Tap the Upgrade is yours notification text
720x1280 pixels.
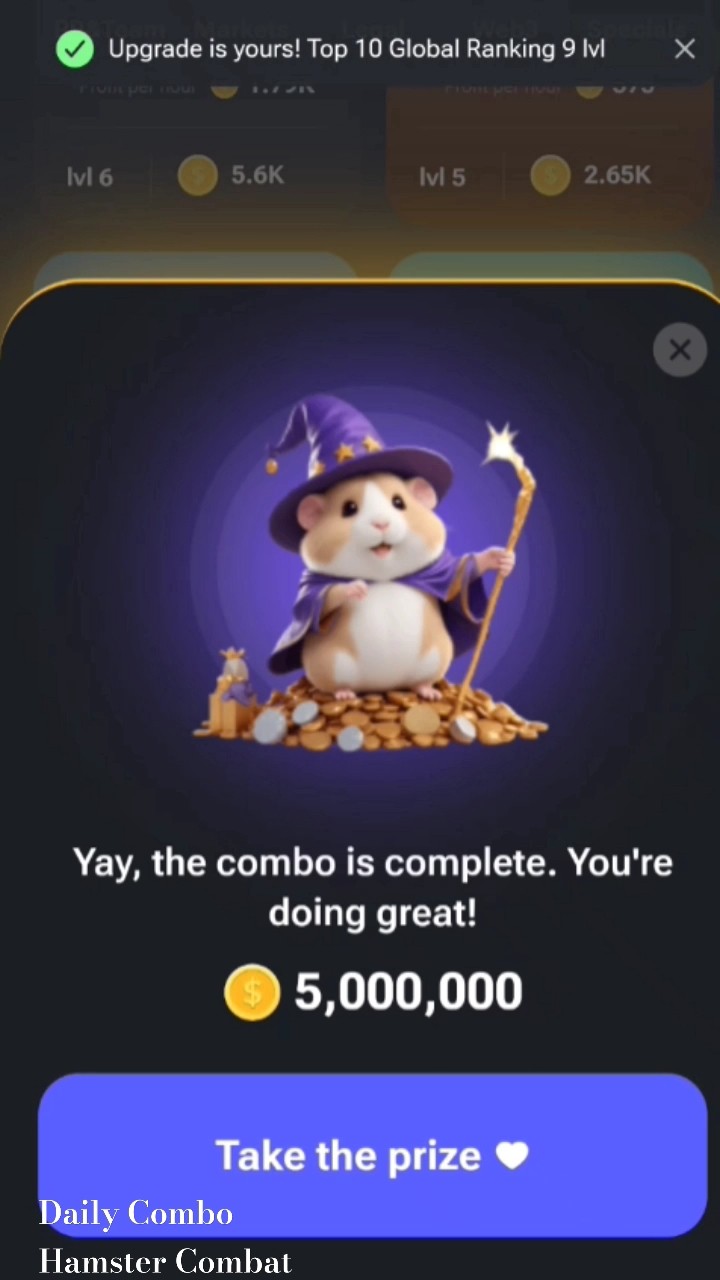tap(356, 48)
